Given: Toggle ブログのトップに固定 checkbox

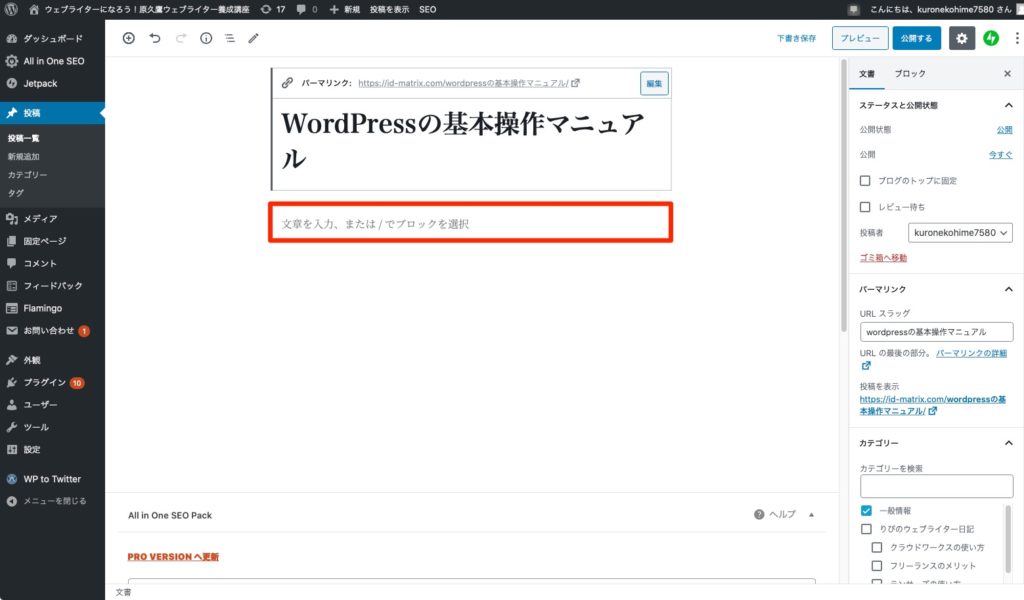Looking at the screenshot, I should pyautogui.click(x=865, y=181).
